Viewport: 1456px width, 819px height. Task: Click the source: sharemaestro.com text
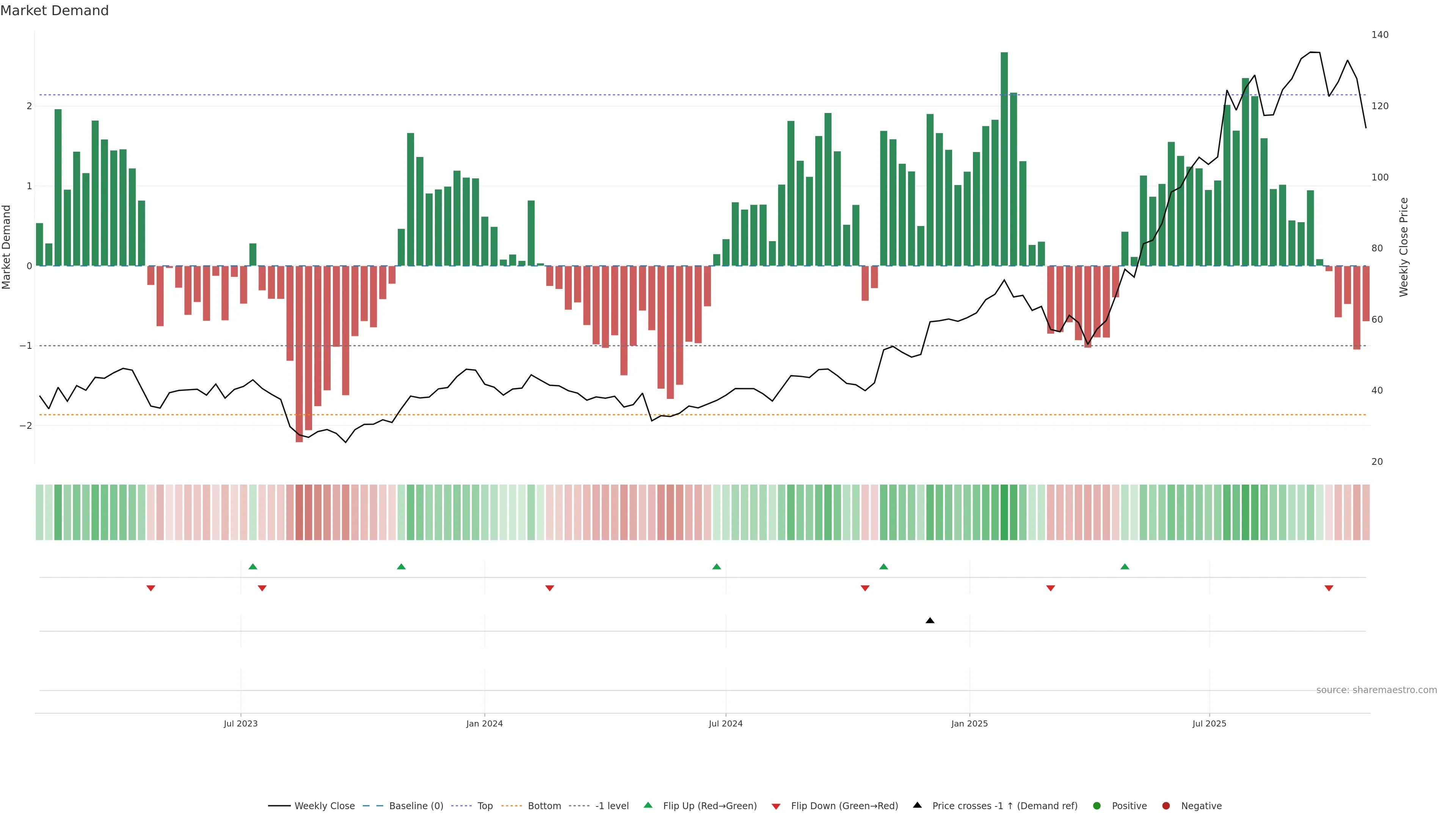[x=1376, y=690]
